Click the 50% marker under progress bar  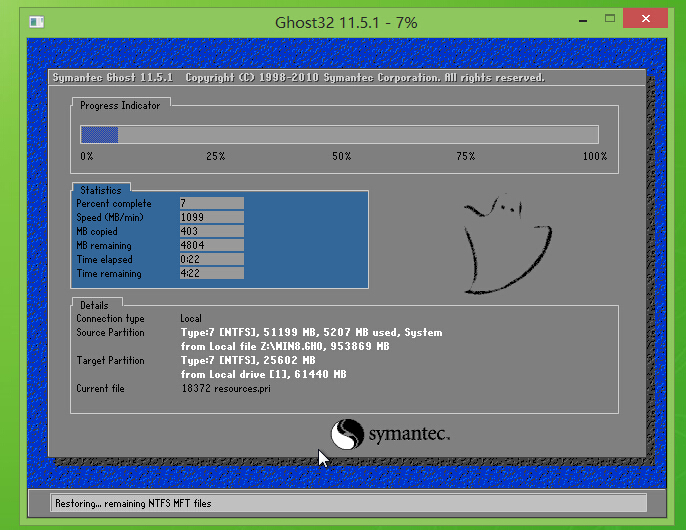pyautogui.click(x=342, y=156)
